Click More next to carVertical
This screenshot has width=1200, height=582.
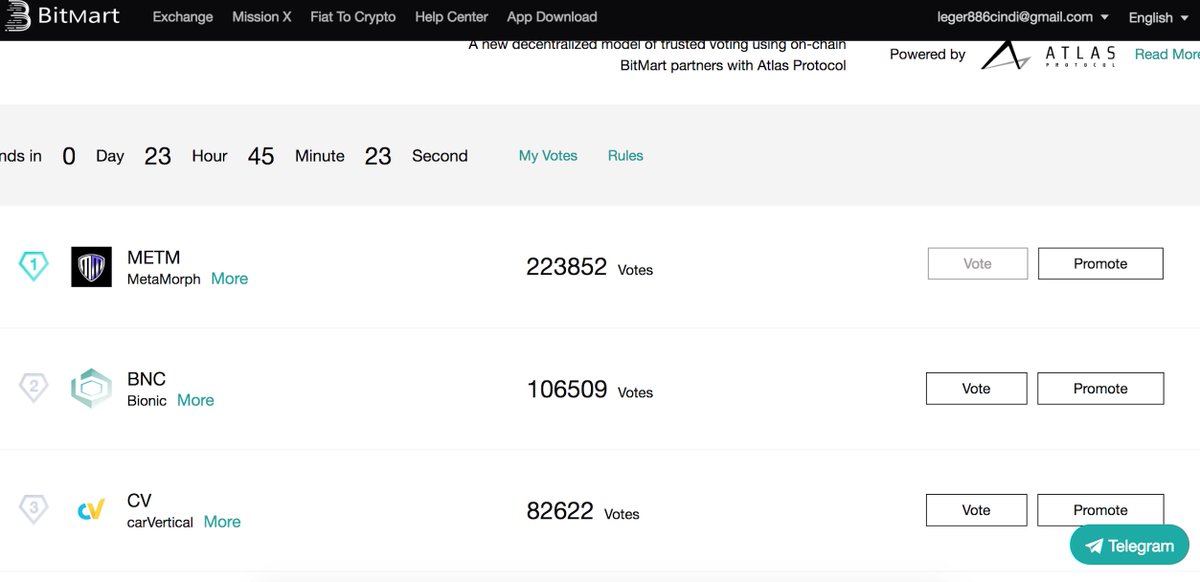tap(222, 522)
